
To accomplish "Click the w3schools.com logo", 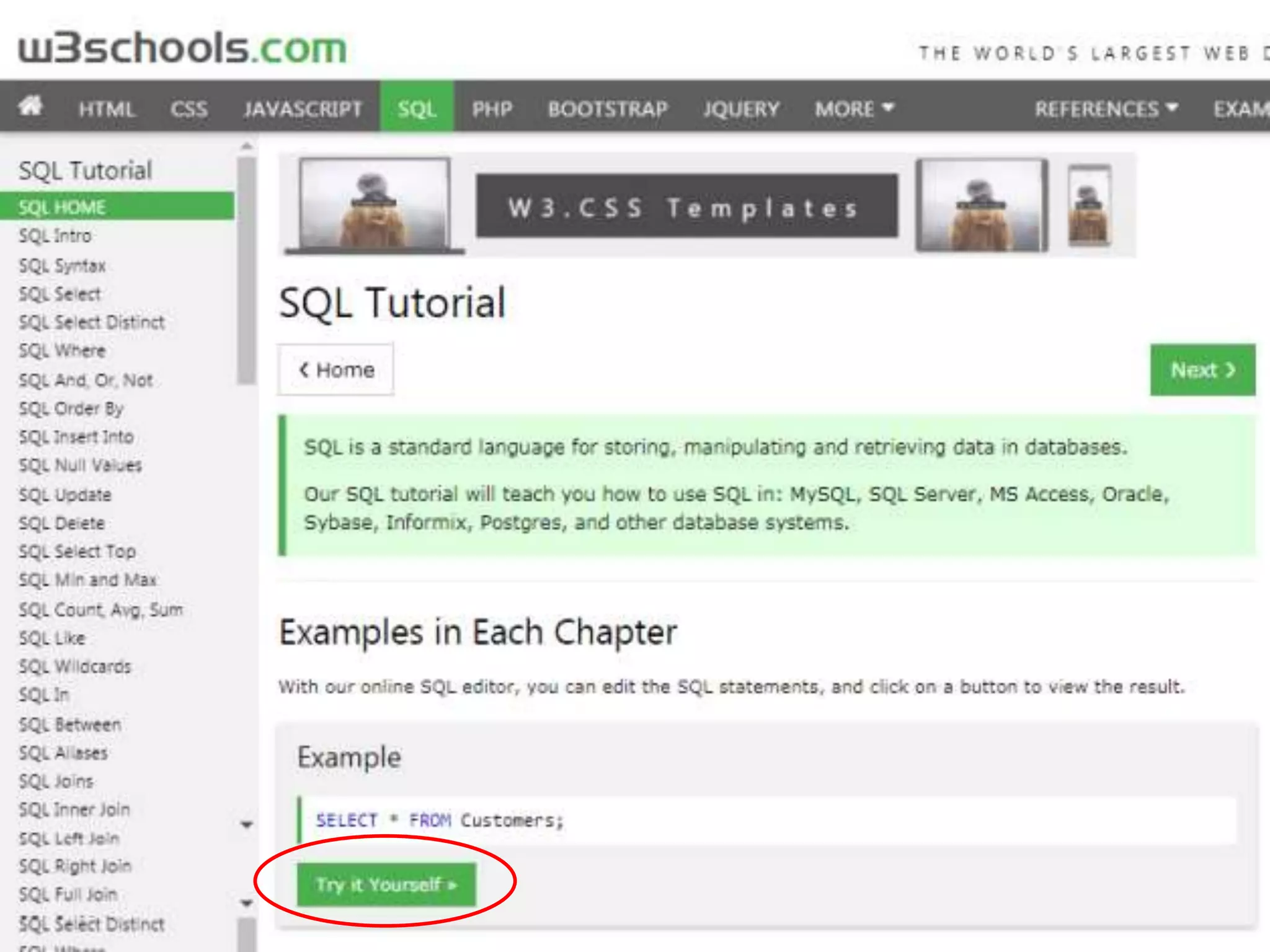I will point(182,48).
